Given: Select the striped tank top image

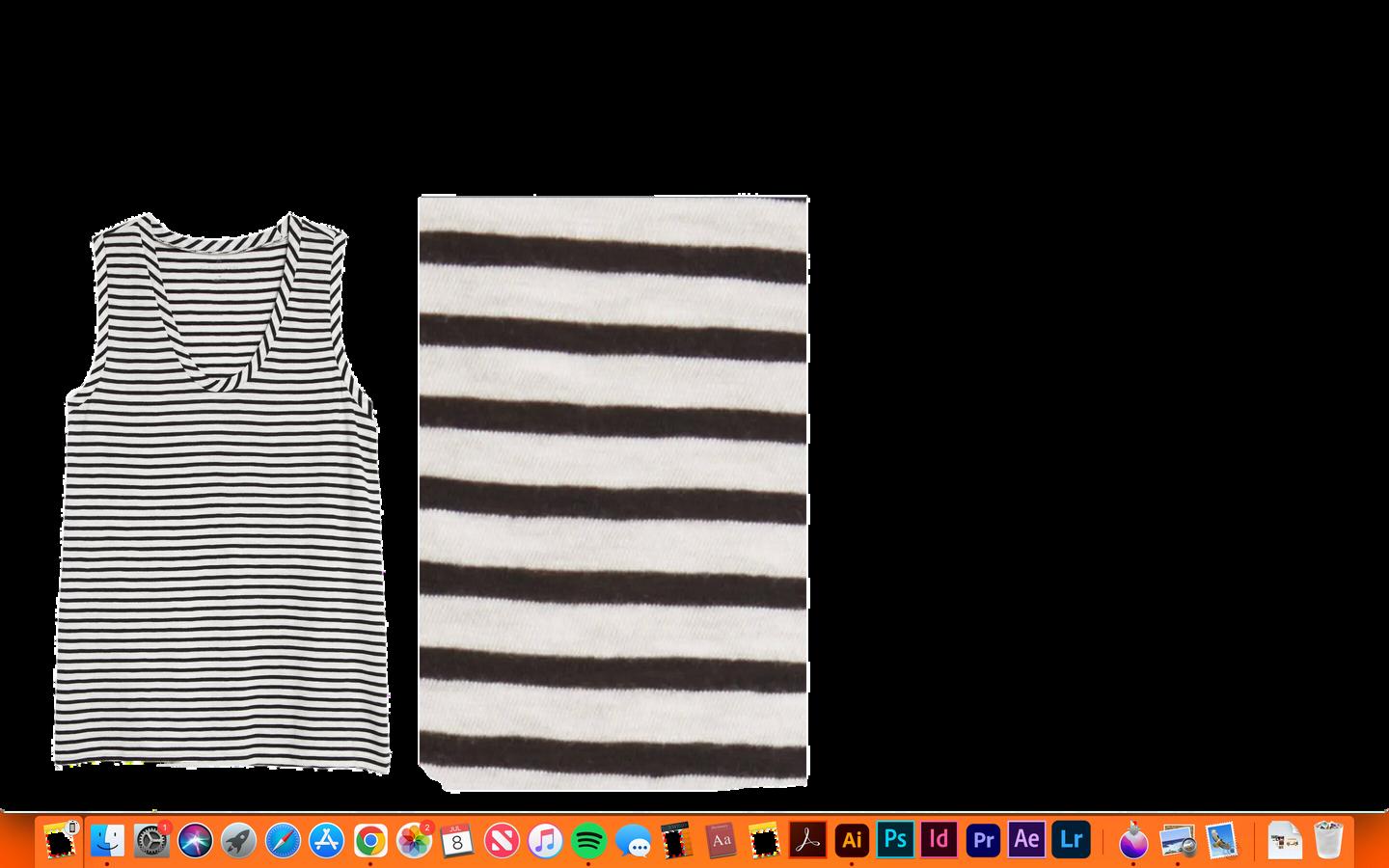Looking at the screenshot, I should pyautogui.click(x=220, y=493).
